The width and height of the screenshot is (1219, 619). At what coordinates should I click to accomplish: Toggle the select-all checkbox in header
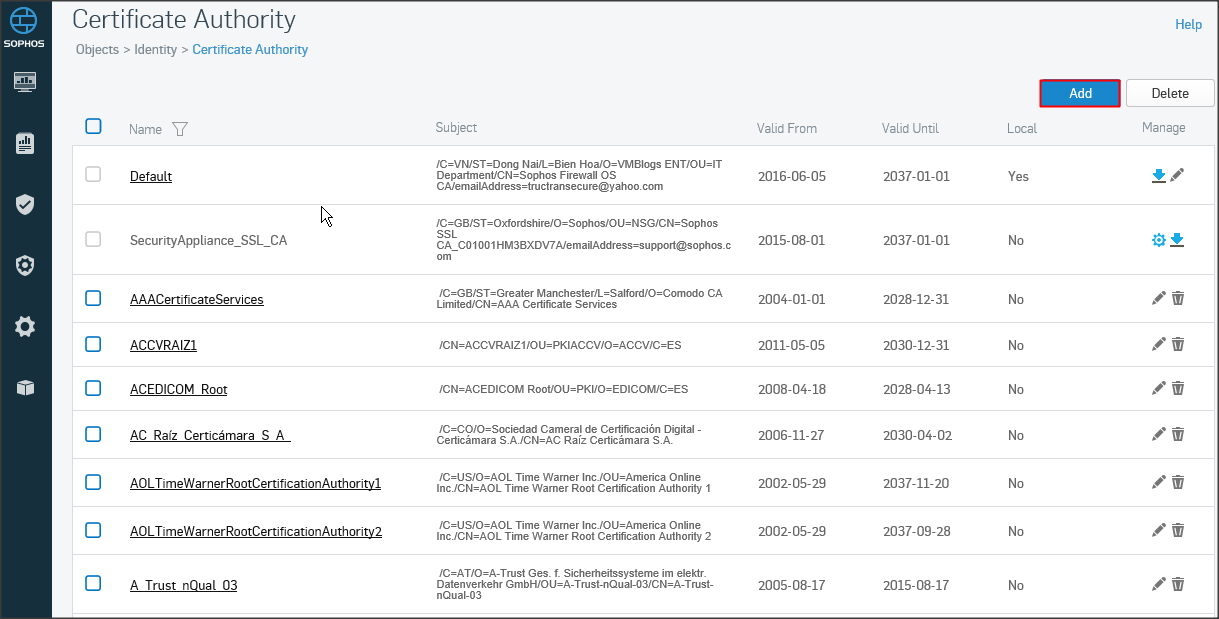coord(93,127)
